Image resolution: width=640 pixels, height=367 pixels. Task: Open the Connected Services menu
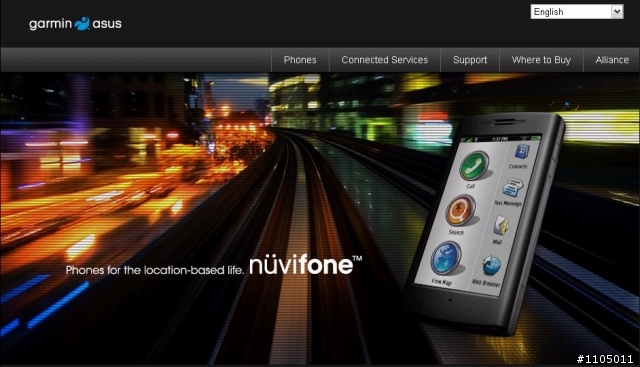(384, 60)
